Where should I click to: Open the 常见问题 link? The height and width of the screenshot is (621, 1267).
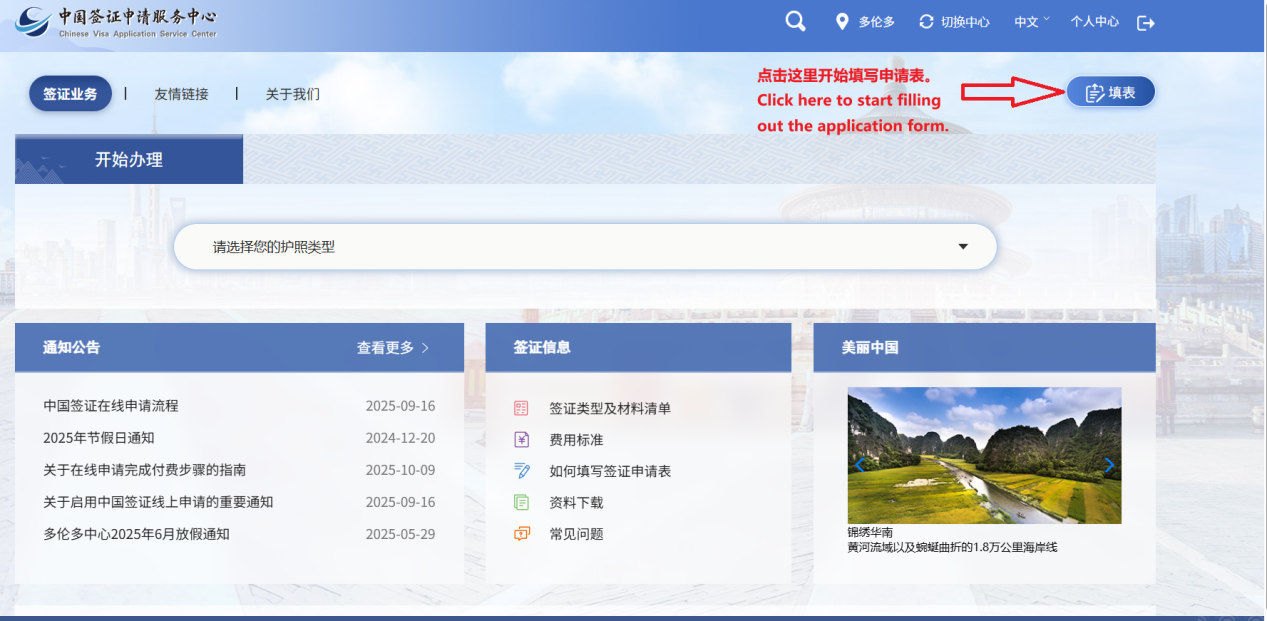(x=576, y=534)
